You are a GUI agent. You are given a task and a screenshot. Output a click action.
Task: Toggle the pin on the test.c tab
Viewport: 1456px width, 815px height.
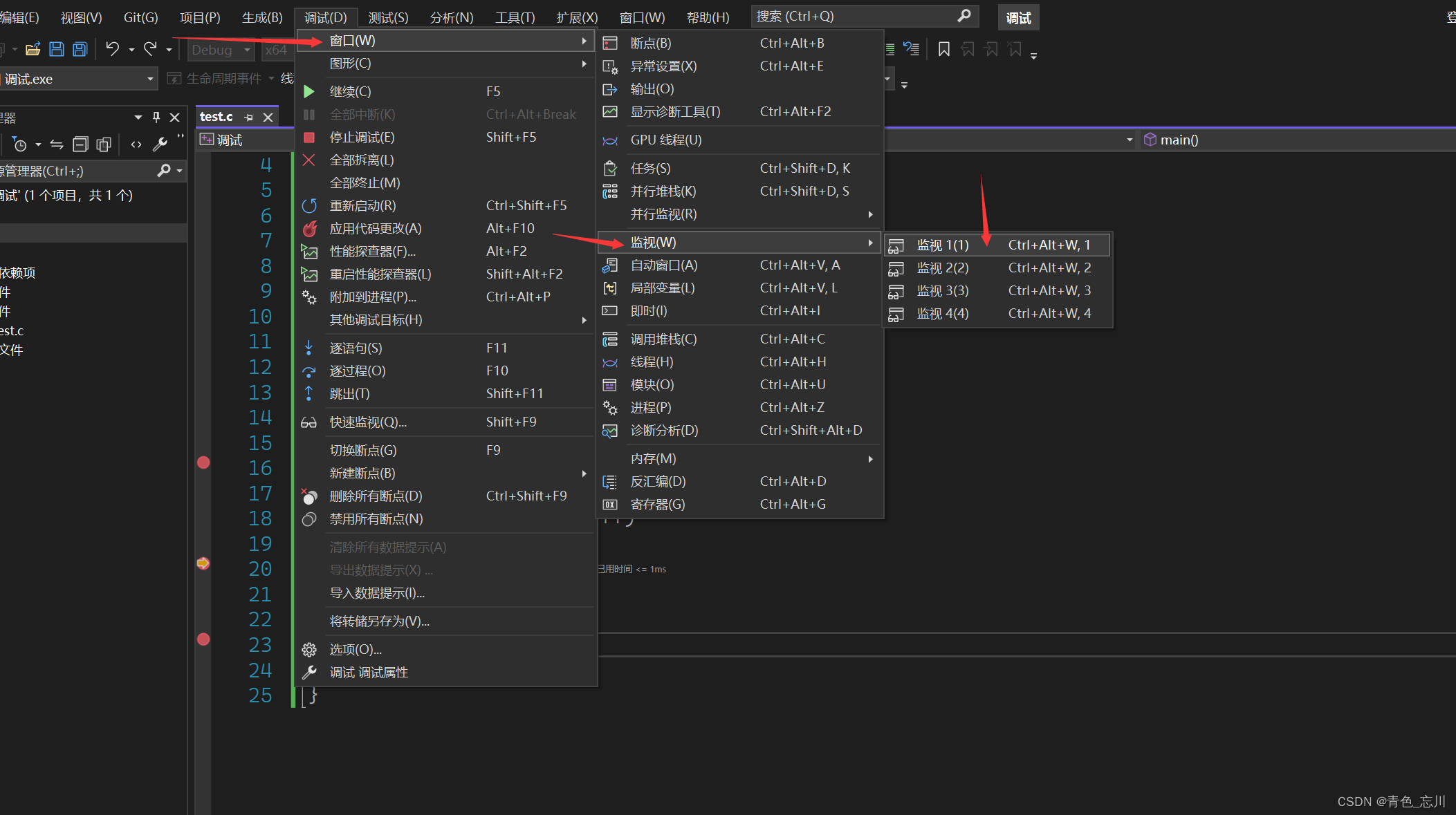[249, 118]
